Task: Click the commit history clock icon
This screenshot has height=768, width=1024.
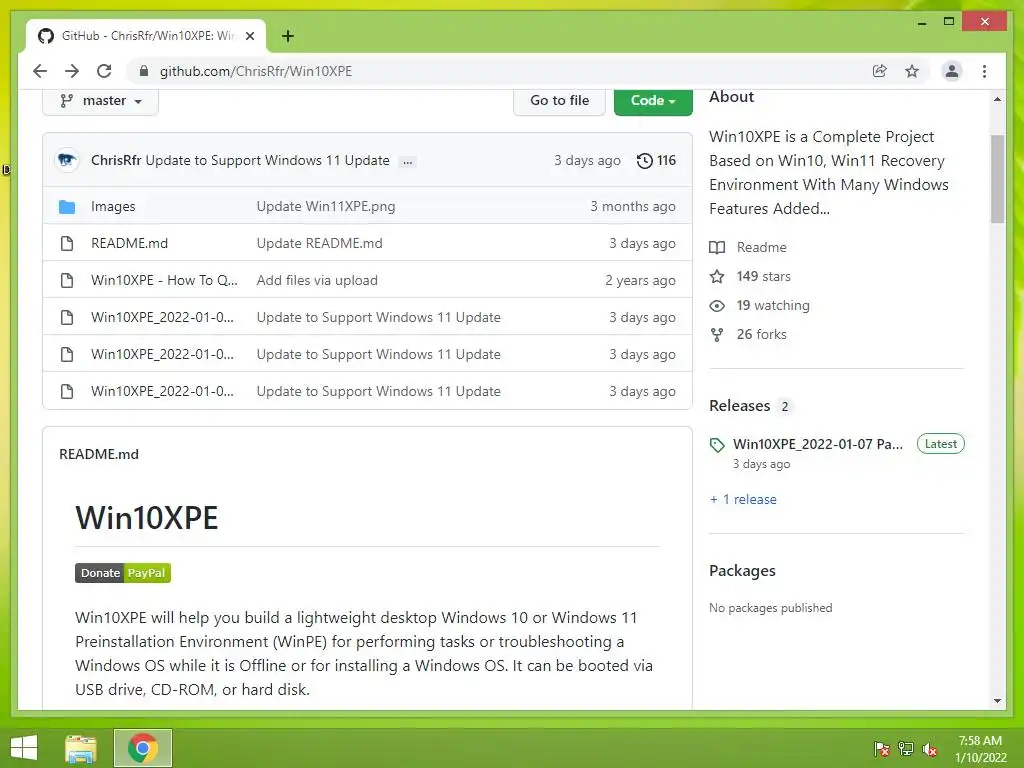Action: pos(645,161)
